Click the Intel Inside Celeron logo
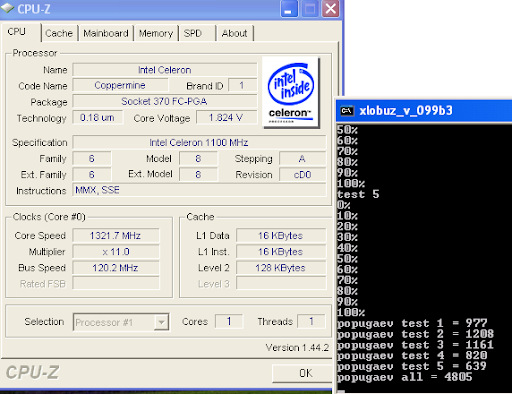512x394 pixels. [291, 93]
